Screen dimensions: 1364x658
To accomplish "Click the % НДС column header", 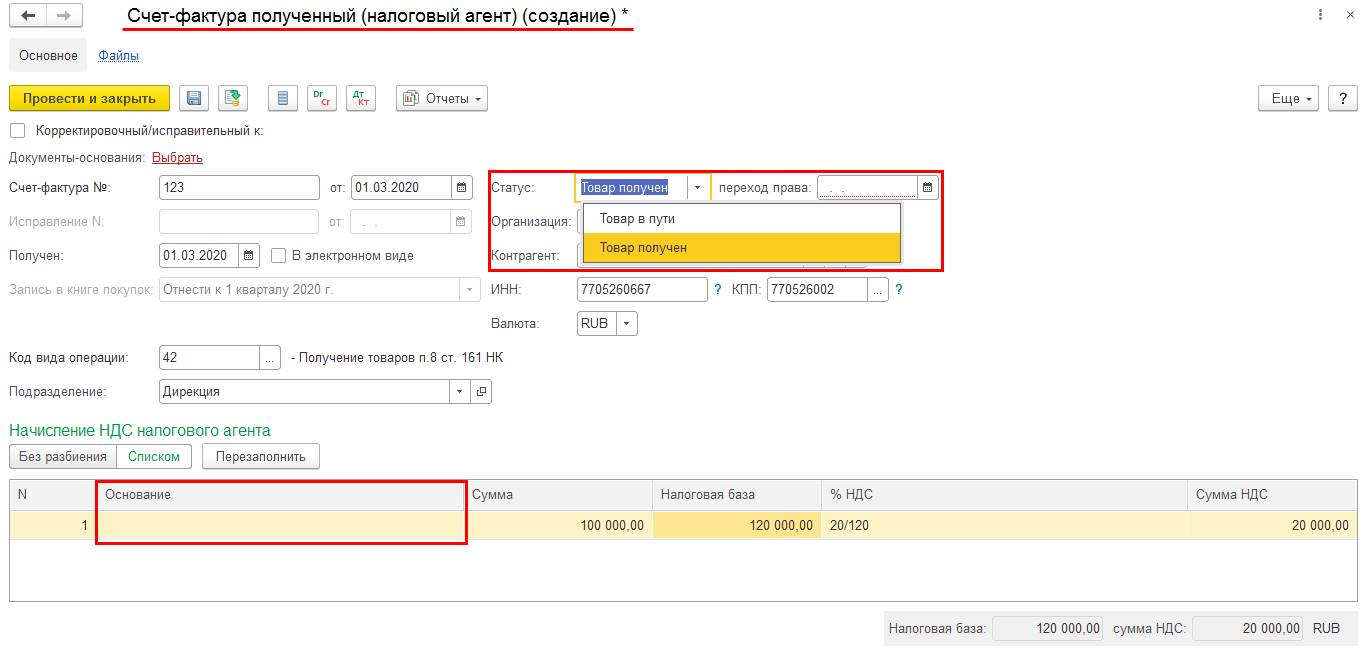I will pos(1004,495).
